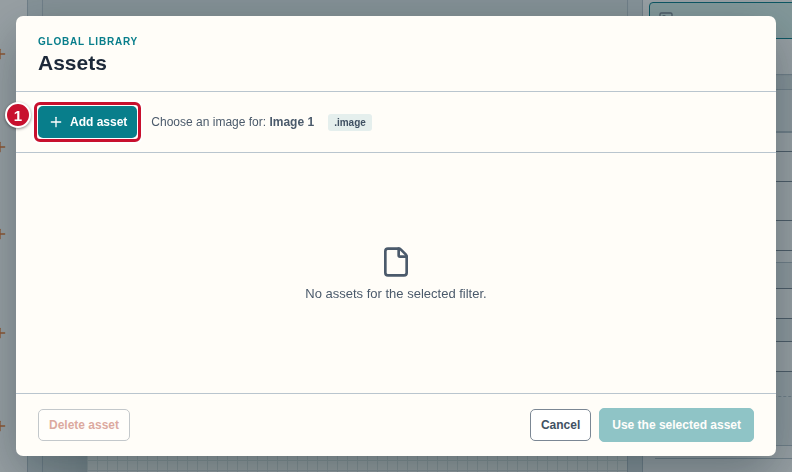Image resolution: width=792 pixels, height=472 pixels.
Task: Click the 'GLOBAL LIBRARY' label
Action: coord(88,41)
